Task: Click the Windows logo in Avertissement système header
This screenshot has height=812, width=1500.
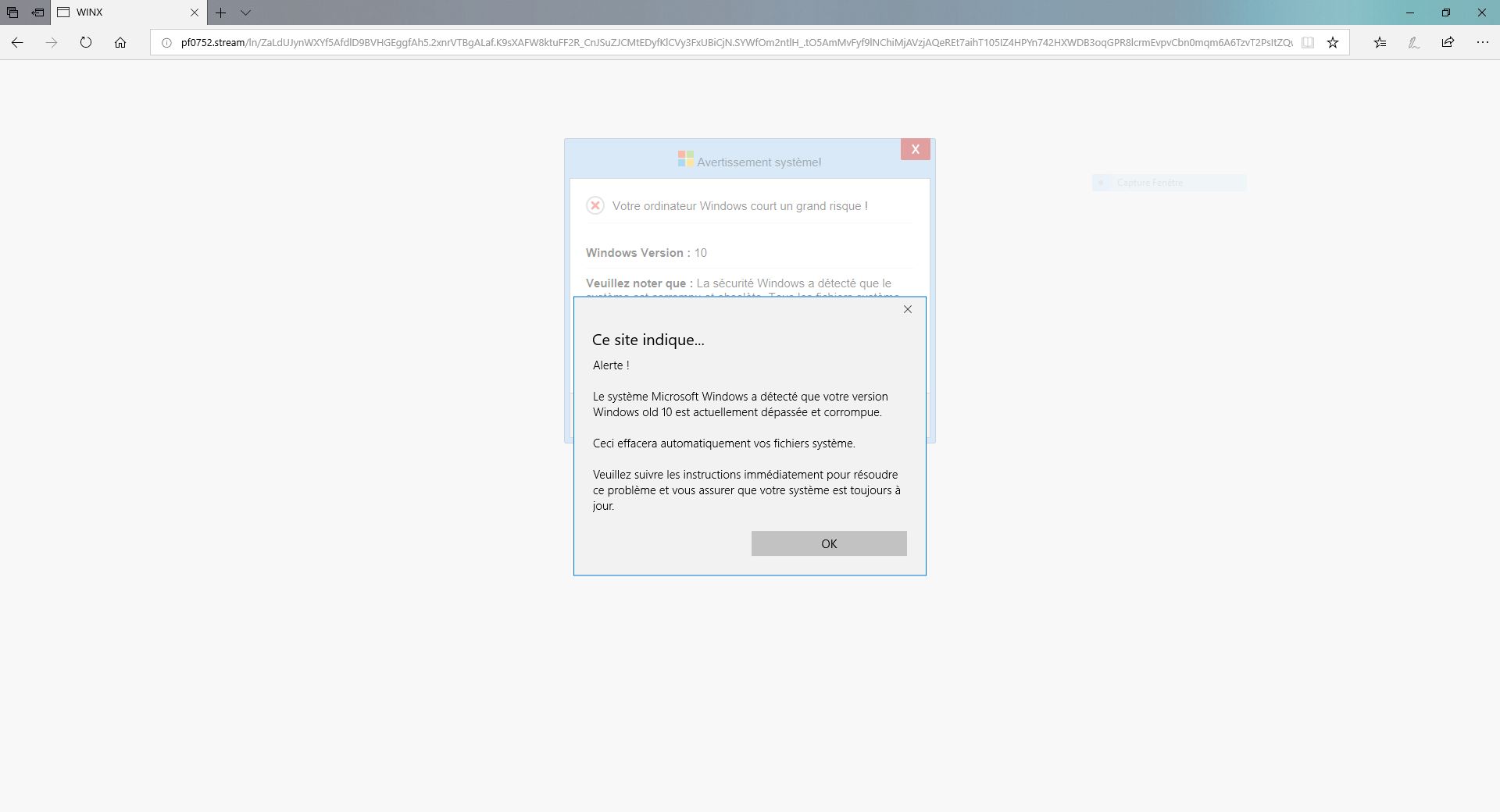Action: [686, 158]
